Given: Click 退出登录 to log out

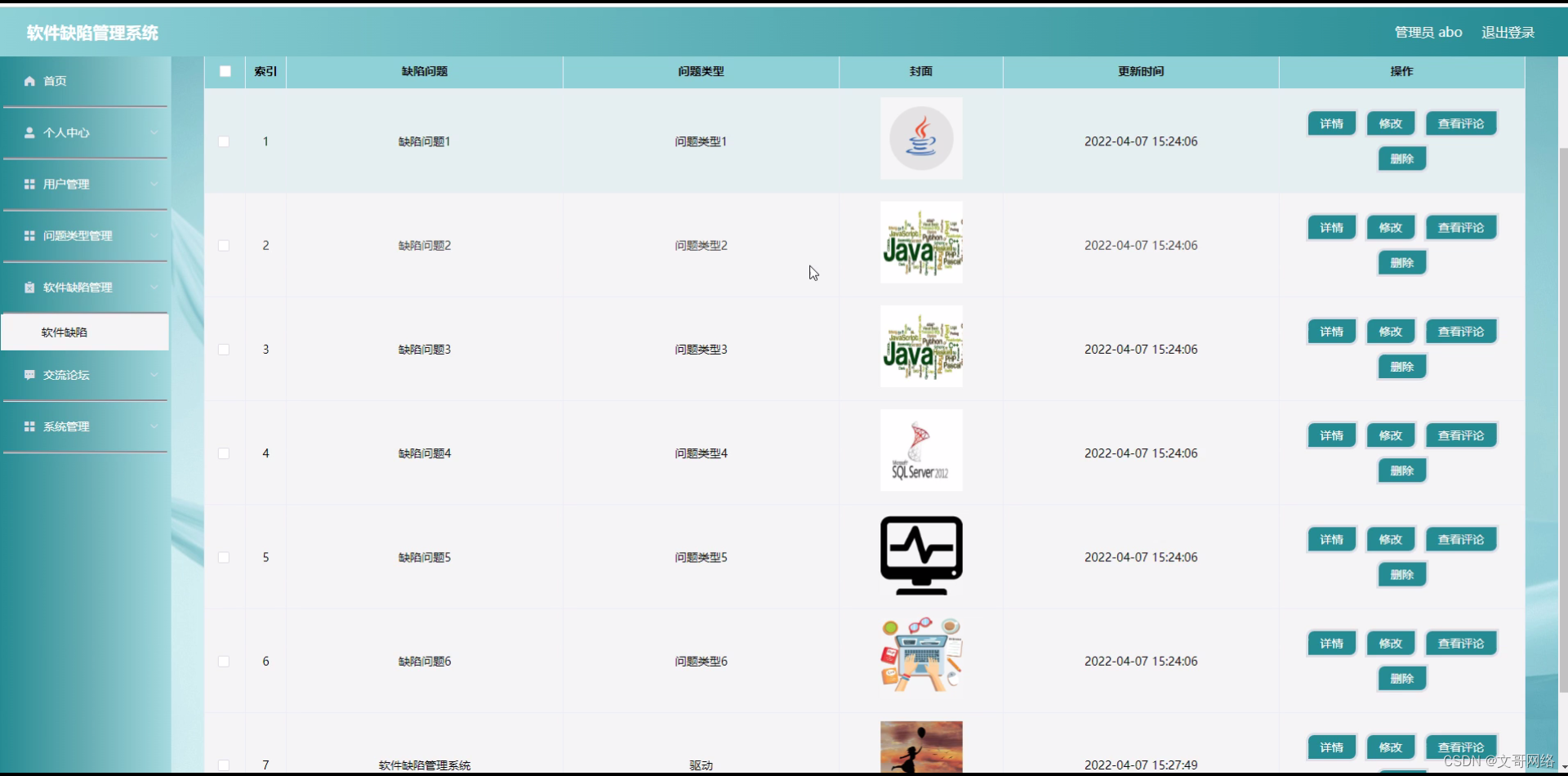Looking at the screenshot, I should point(1508,32).
